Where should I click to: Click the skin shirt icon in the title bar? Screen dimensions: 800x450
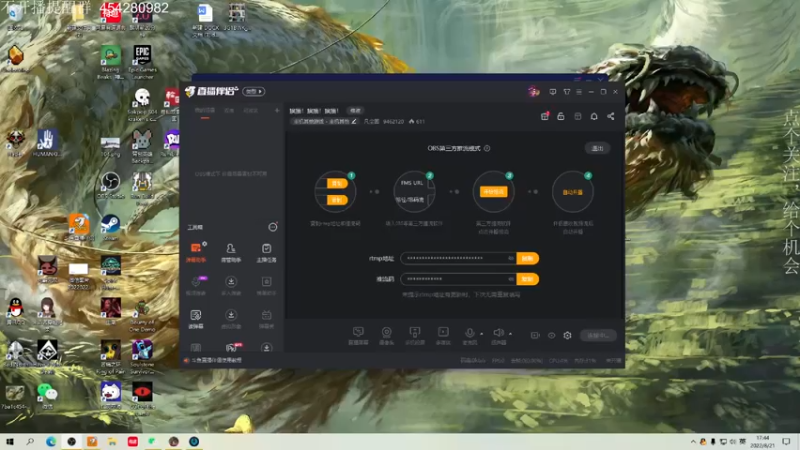point(567,92)
